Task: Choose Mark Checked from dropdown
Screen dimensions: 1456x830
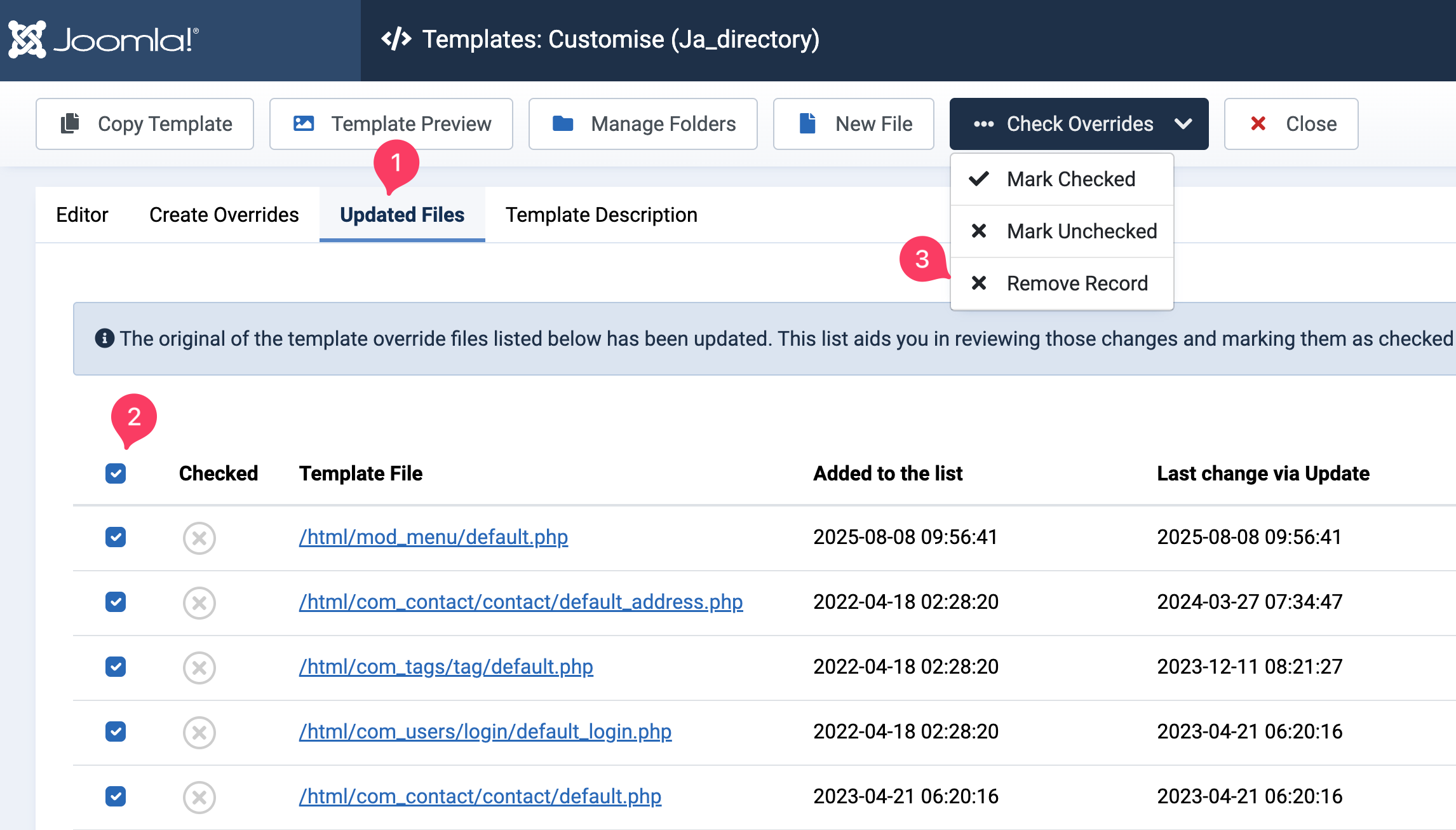Action: [1070, 179]
